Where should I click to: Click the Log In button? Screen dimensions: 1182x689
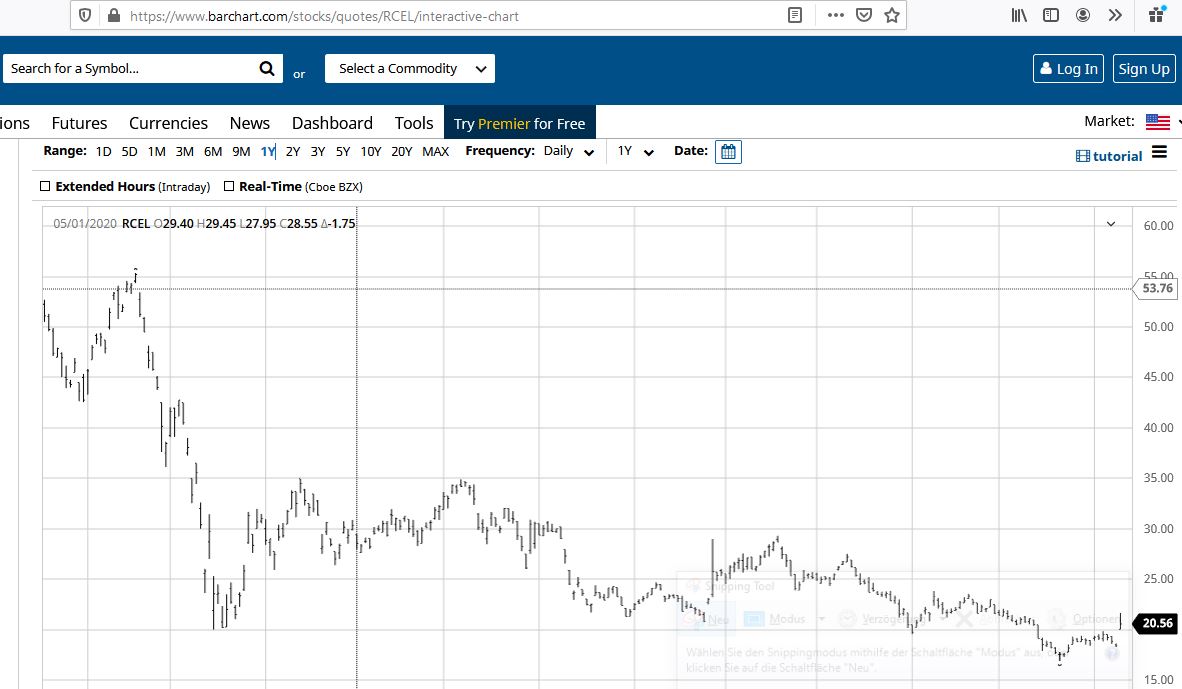click(x=1068, y=69)
